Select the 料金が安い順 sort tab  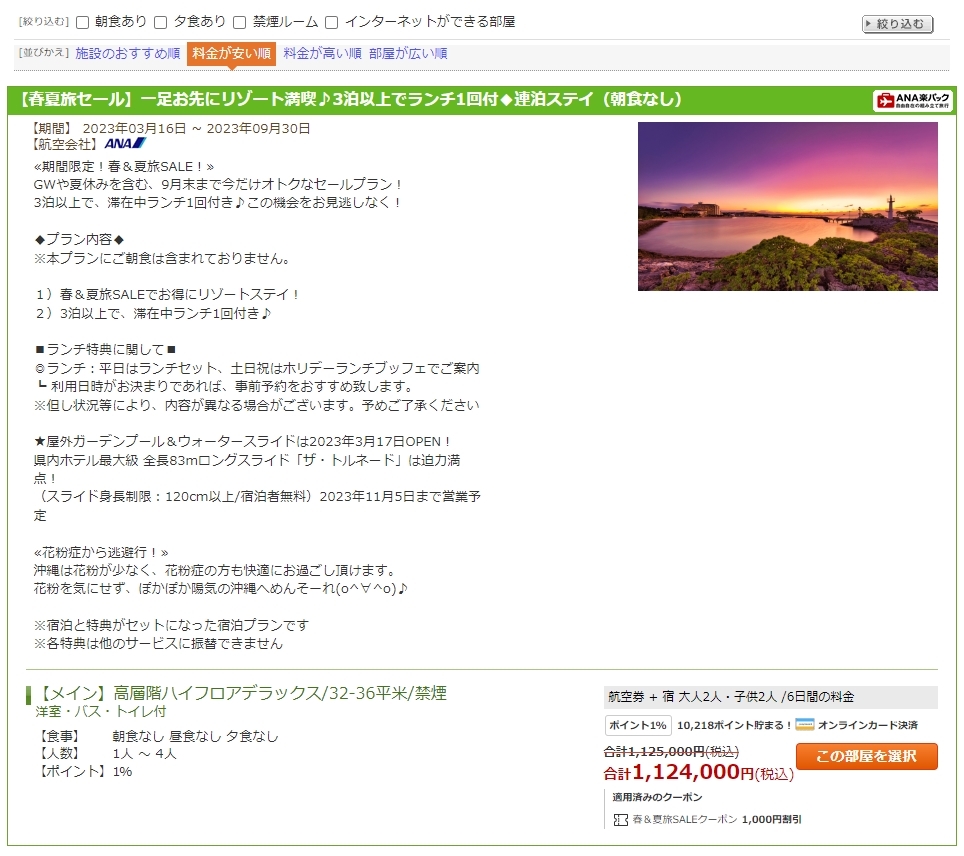[231, 54]
